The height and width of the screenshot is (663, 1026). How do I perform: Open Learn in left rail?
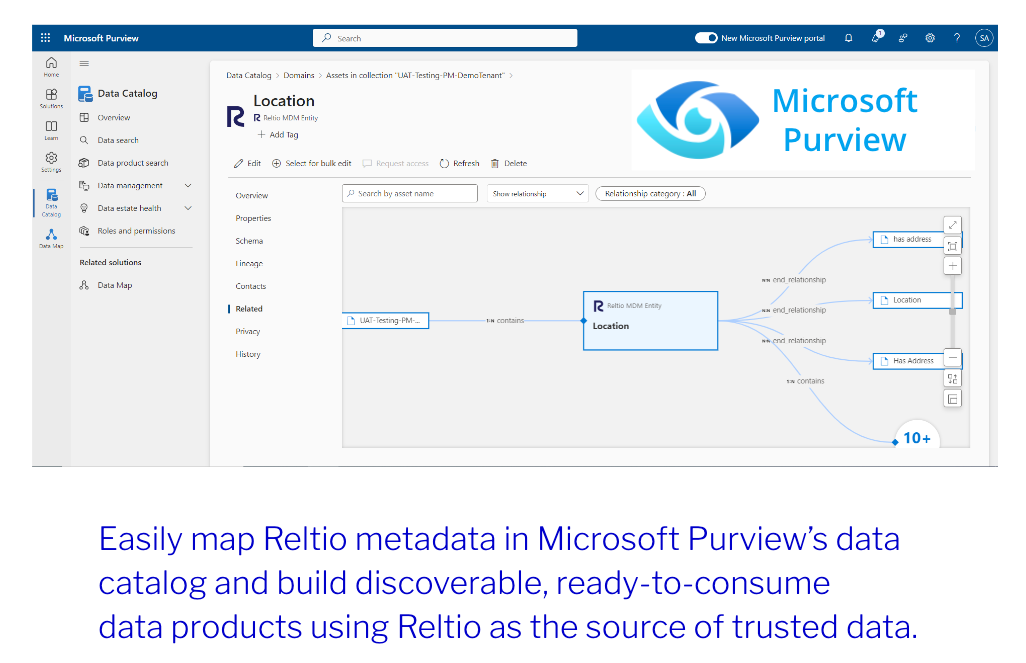51,130
